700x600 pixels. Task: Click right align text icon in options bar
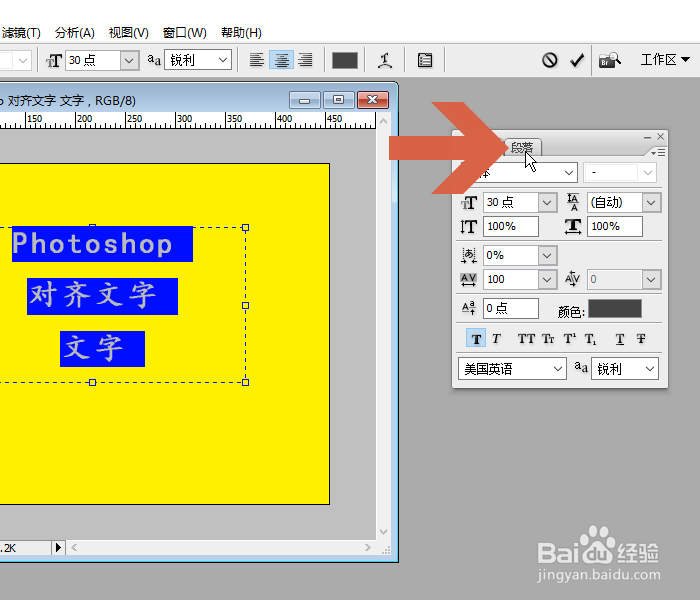305,60
